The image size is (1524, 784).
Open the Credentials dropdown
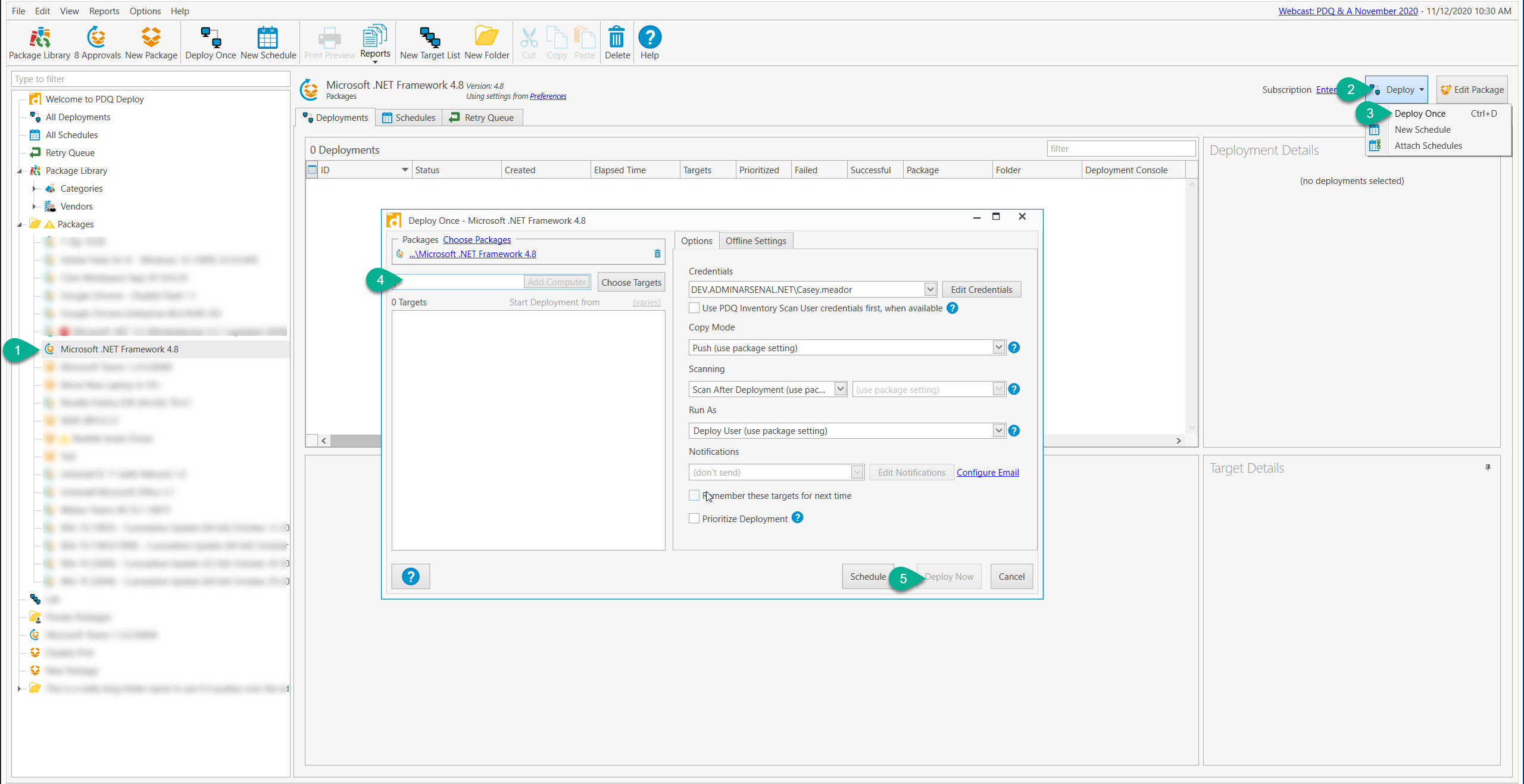click(x=930, y=290)
